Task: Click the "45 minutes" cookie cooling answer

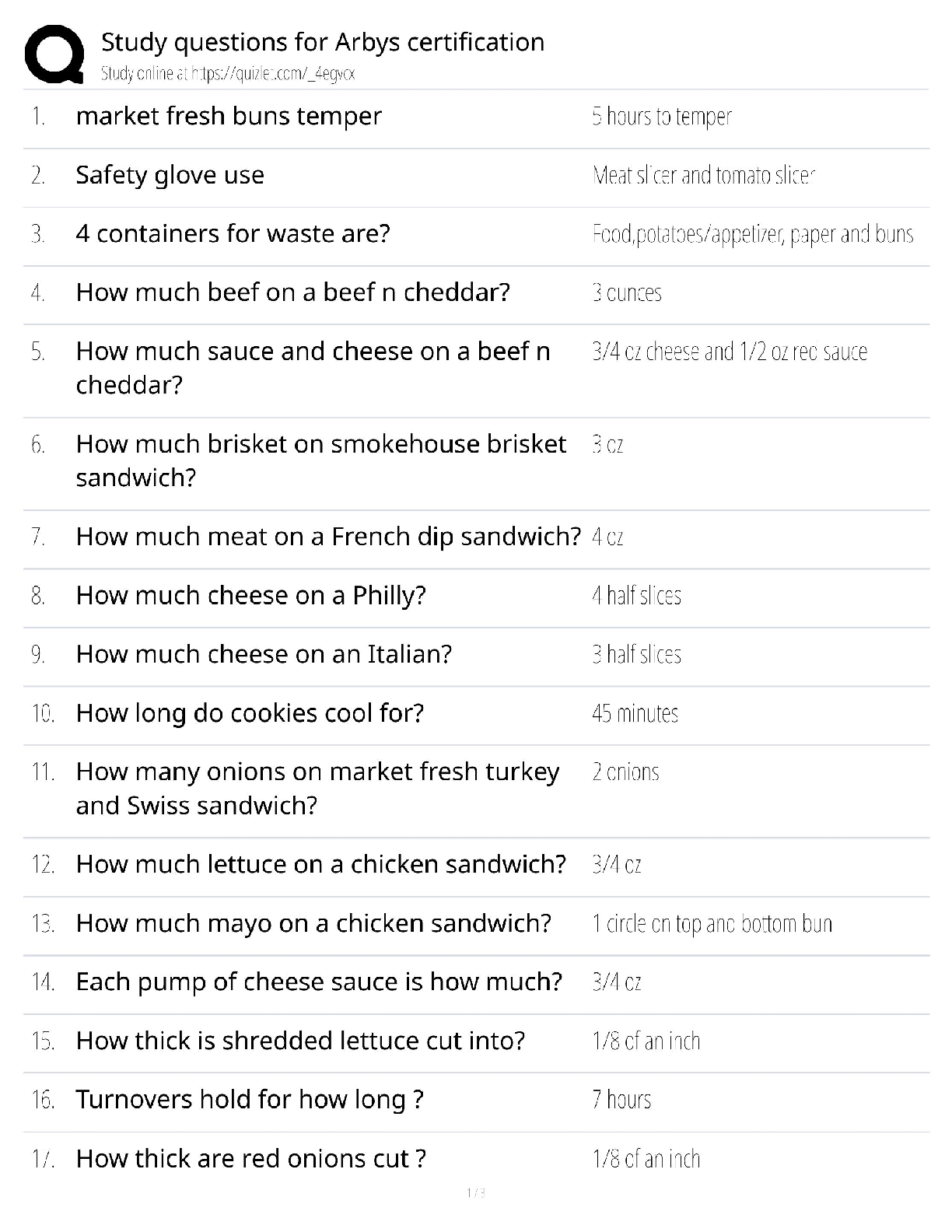Action: [x=635, y=713]
